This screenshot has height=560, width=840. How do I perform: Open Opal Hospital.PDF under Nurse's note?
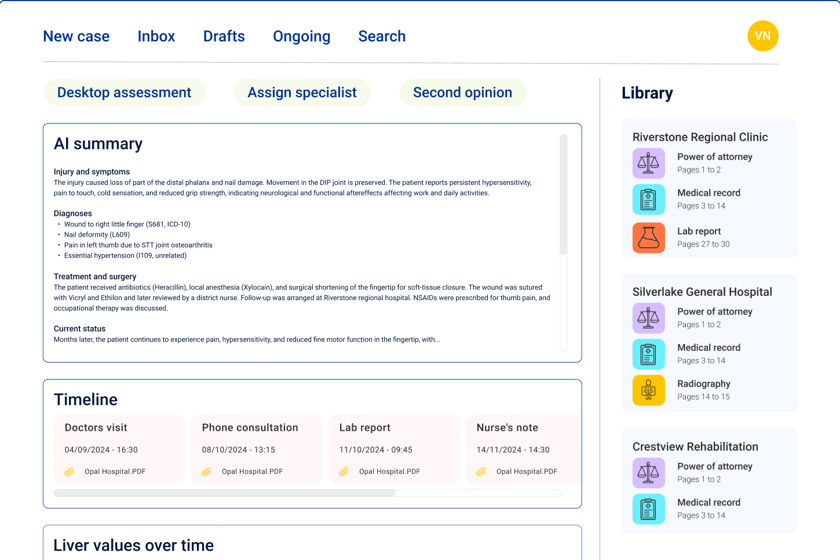527,472
